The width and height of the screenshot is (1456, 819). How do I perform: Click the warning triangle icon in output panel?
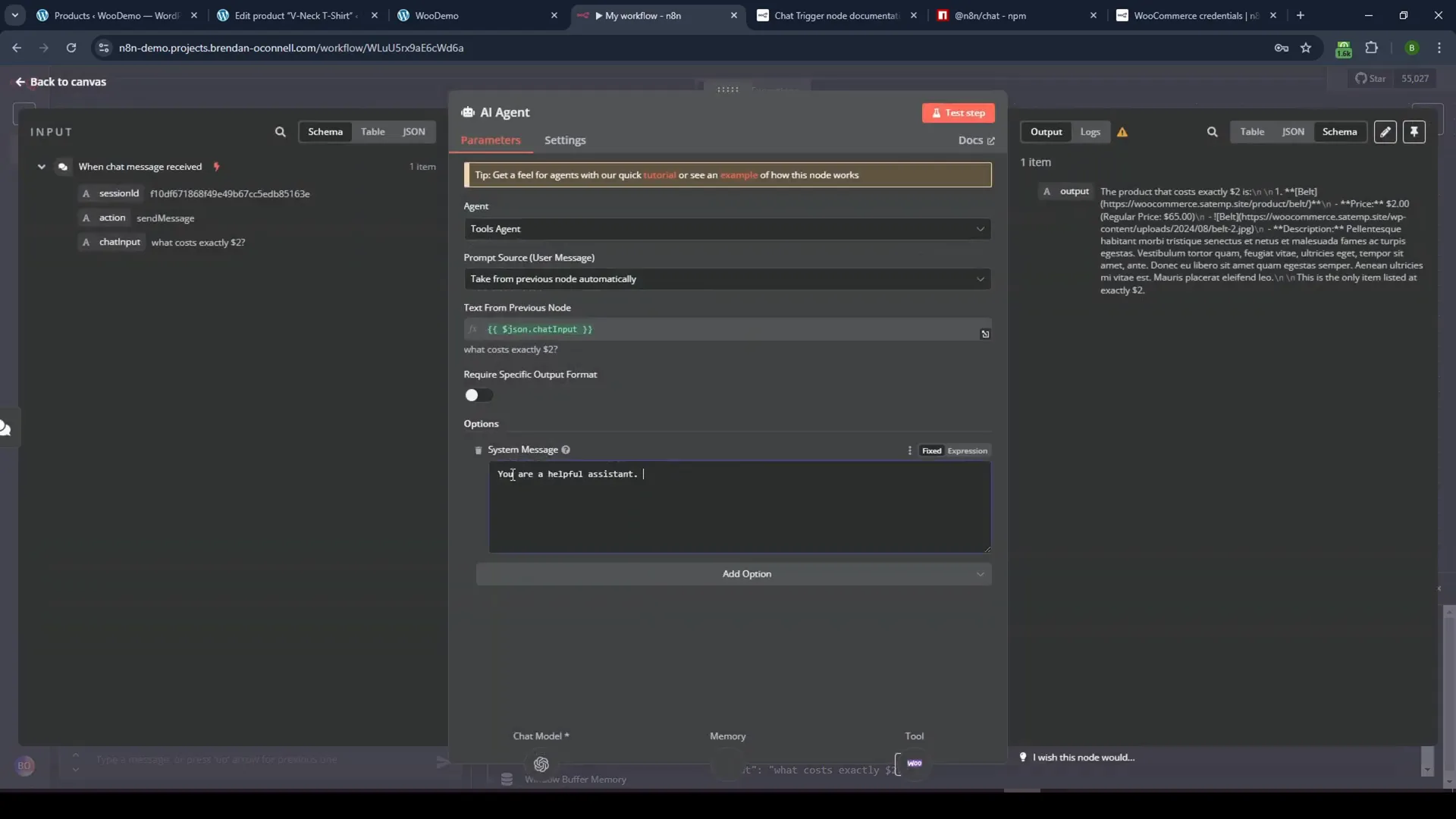[1122, 131]
